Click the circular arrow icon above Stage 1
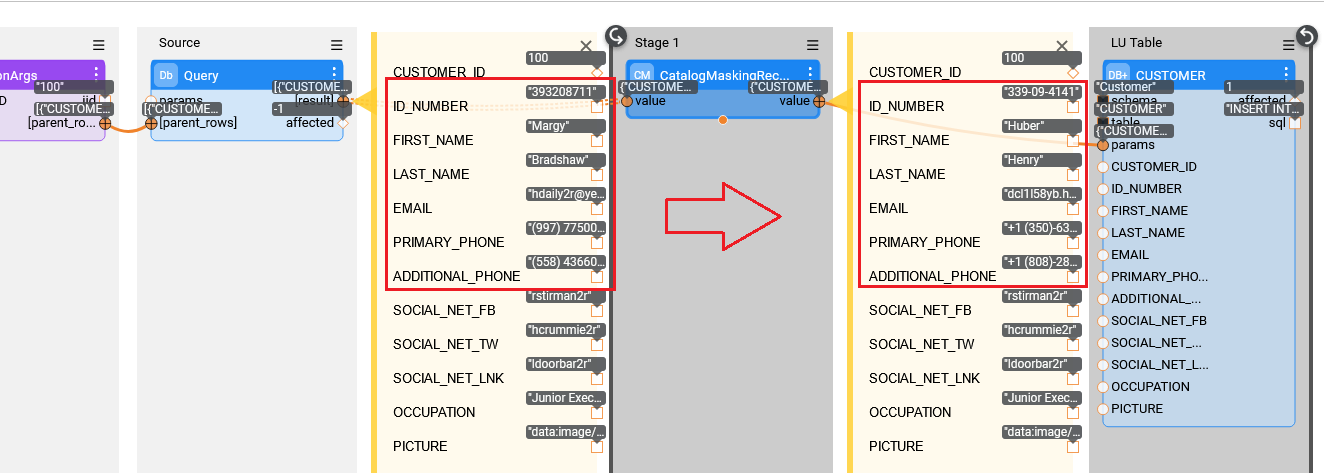This screenshot has width=1324, height=473. pyautogui.click(x=616, y=36)
